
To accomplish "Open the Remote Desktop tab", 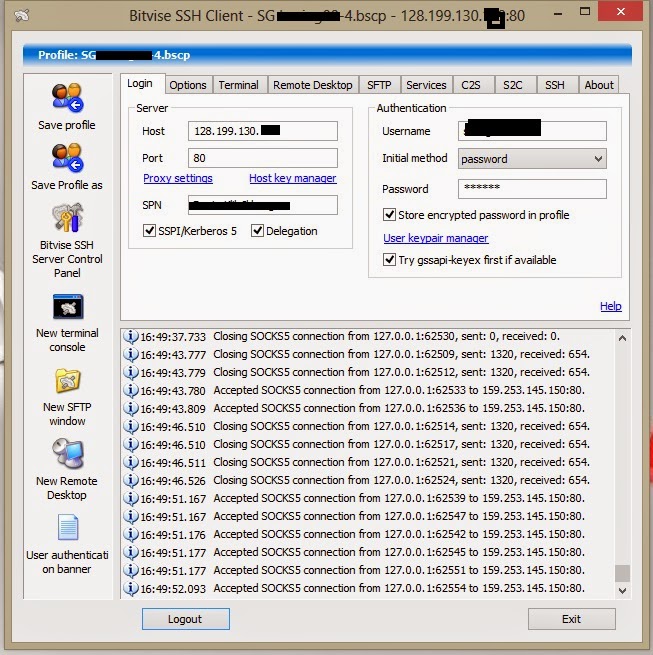I will (313, 85).
